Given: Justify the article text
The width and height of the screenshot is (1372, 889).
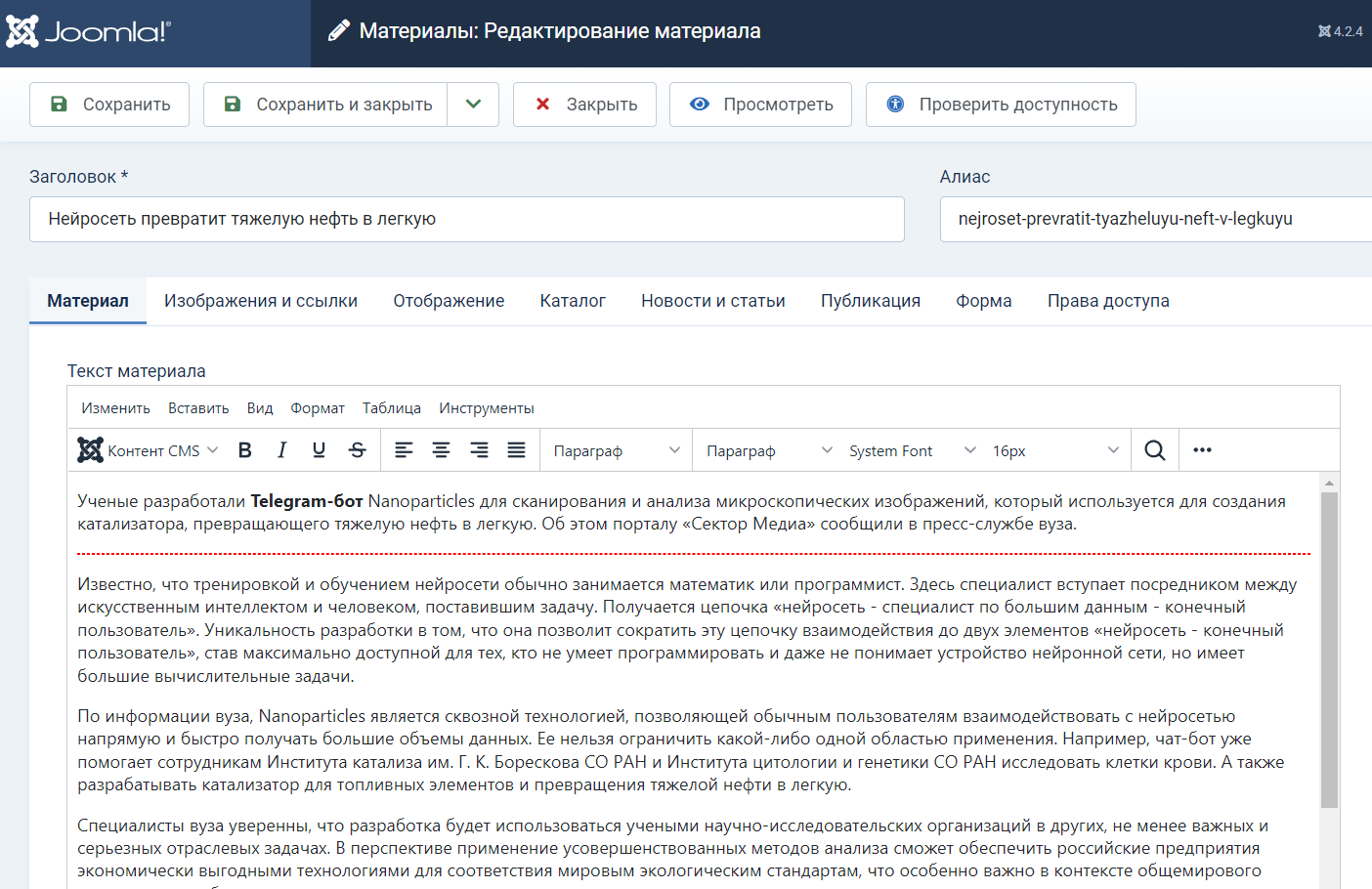Looking at the screenshot, I should click(516, 450).
